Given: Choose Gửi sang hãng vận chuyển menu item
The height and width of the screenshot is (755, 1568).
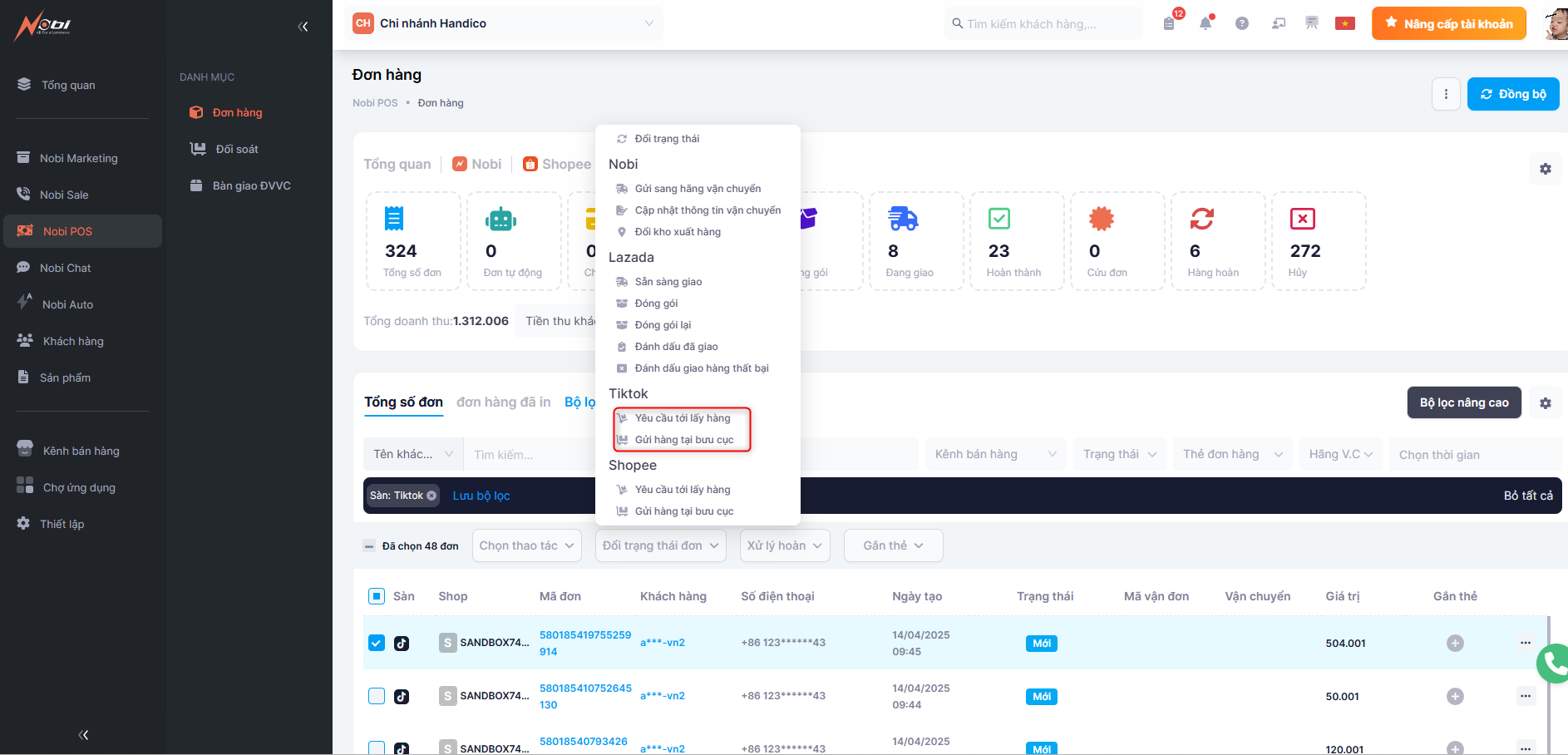Looking at the screenshot, I should pos(697,189).
